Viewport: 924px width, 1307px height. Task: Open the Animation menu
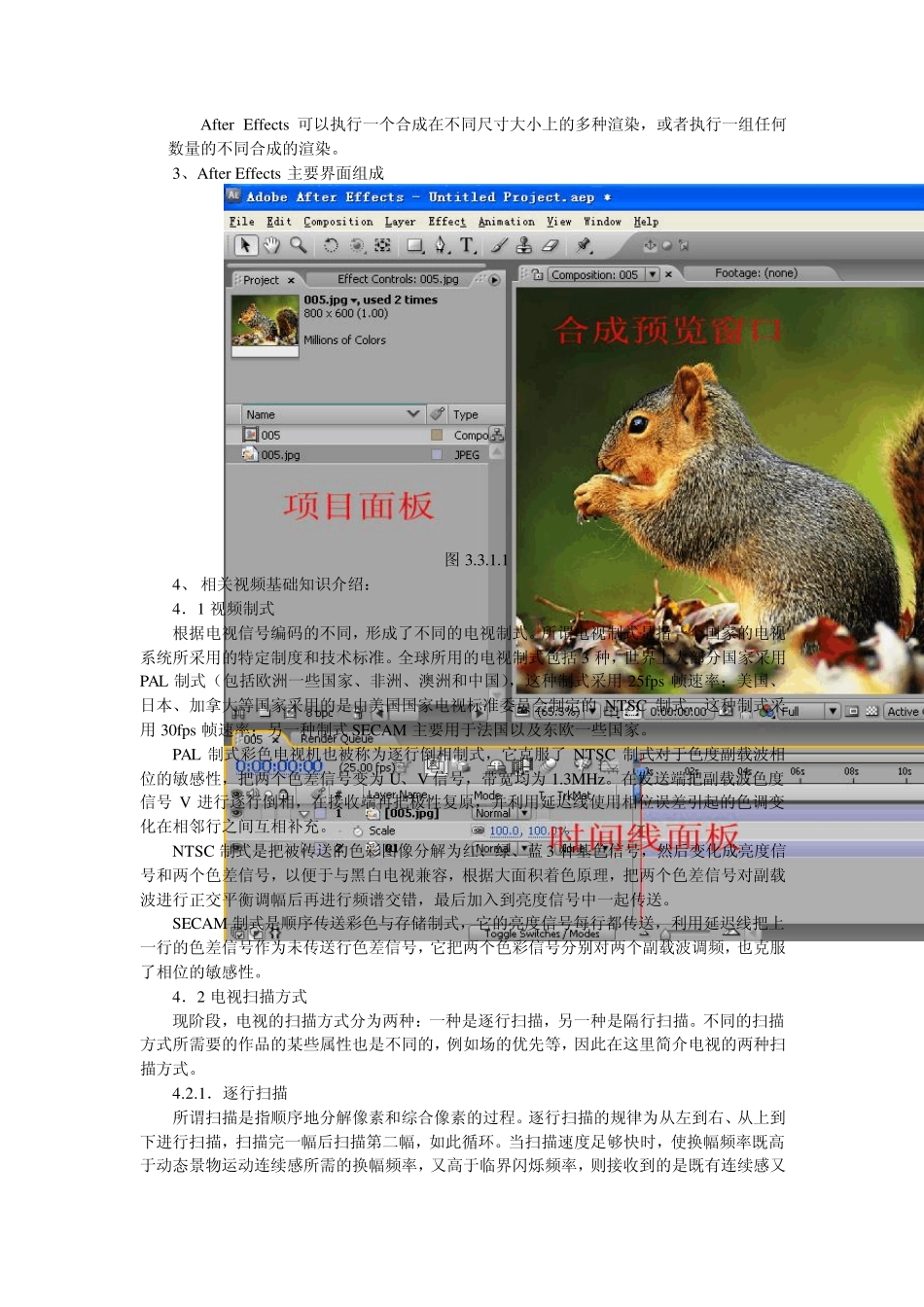pyautogui.click(x=506, y=222)
